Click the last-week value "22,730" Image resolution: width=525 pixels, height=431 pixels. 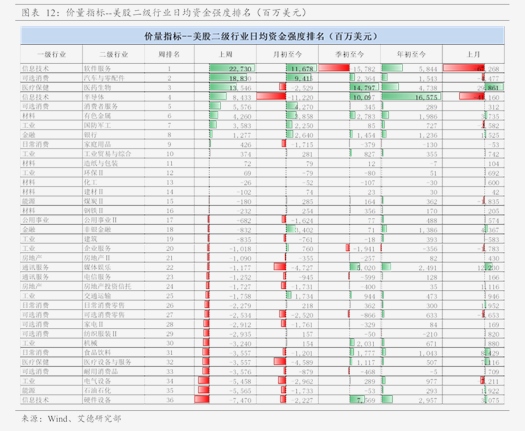click(x=240, y=69)
